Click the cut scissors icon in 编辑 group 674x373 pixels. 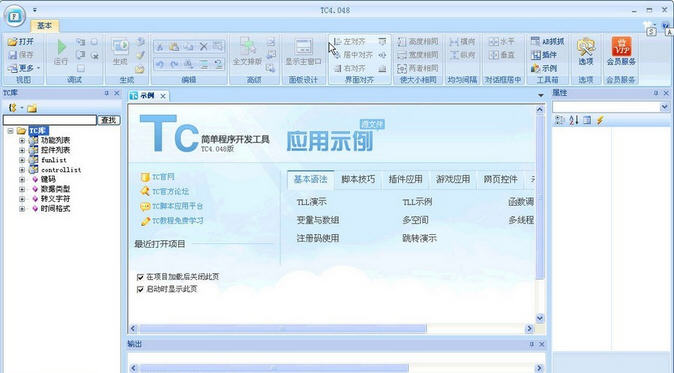point(159,47)
